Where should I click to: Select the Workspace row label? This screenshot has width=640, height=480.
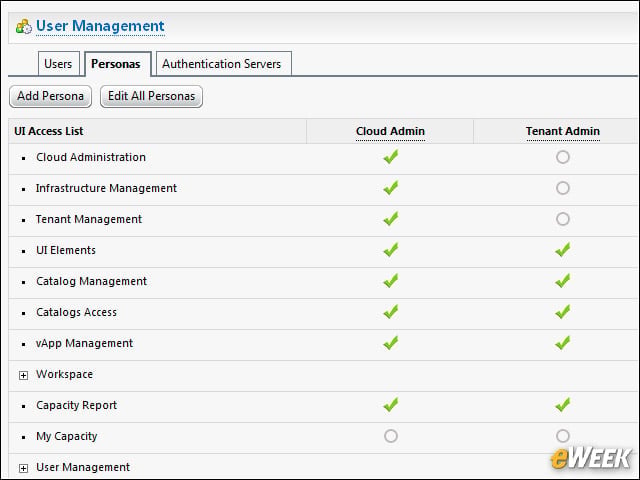point(64,374)
